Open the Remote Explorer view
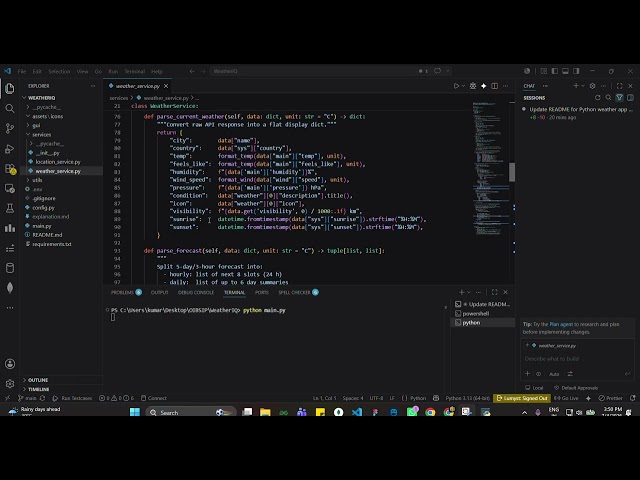640x480 pixels. coord(10,189)
